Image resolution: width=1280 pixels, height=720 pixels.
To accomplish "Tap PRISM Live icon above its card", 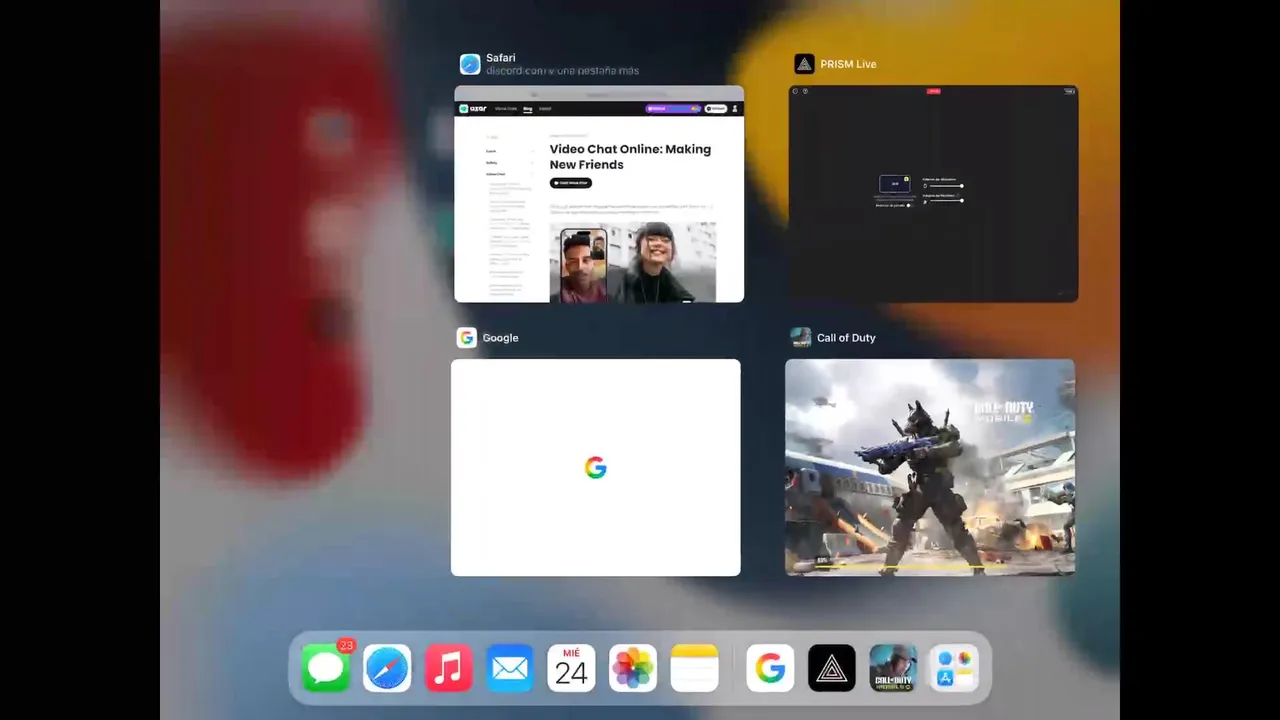I will 804,64.
